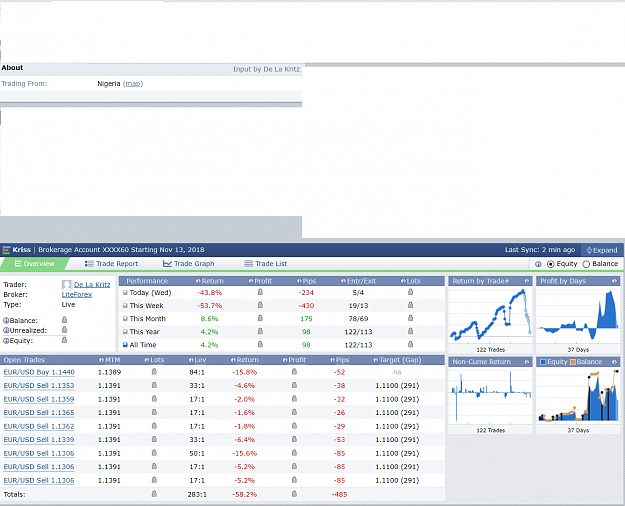Viewport: 625px width, 506px height.
Task: Select the Equity radio button
Action: point(550,264)
